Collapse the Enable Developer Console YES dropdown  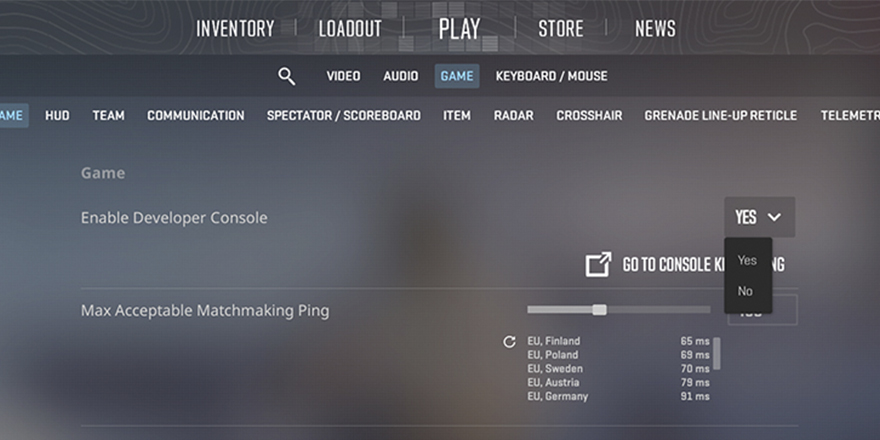(x=759, y=217)
